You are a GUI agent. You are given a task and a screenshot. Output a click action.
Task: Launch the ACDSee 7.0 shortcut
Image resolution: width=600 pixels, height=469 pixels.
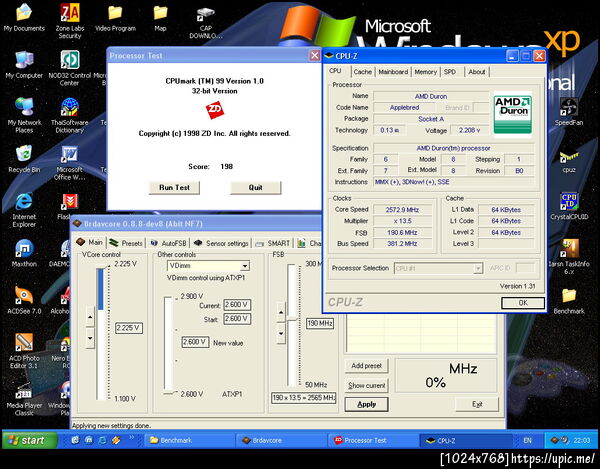click(24, 300)
